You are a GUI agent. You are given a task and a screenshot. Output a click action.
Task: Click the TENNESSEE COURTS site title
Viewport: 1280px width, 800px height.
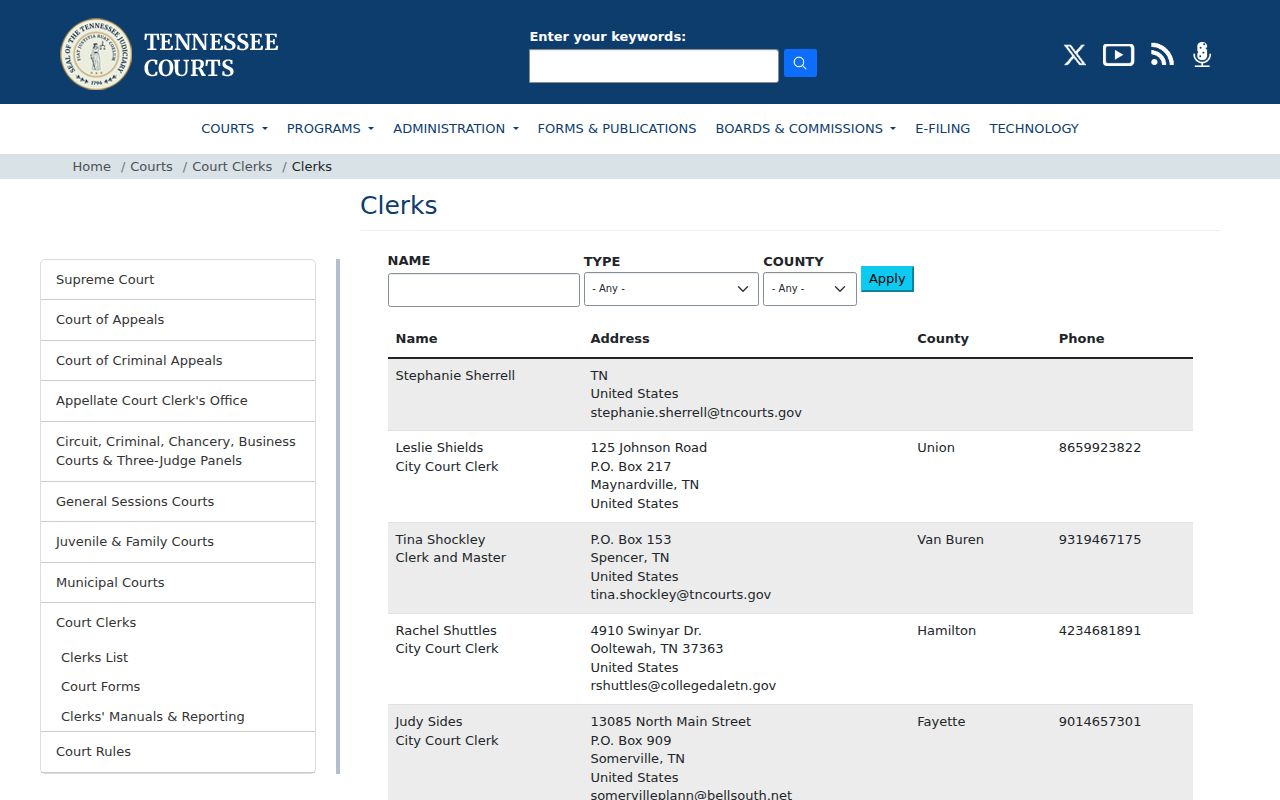click(x=211, y=55)
